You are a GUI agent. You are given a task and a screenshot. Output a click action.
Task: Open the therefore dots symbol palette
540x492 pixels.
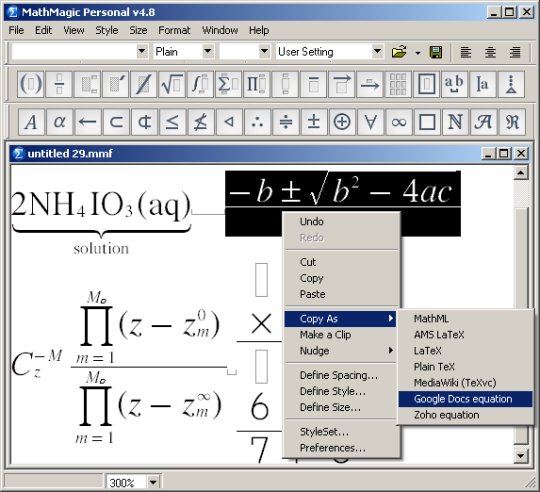257,122
